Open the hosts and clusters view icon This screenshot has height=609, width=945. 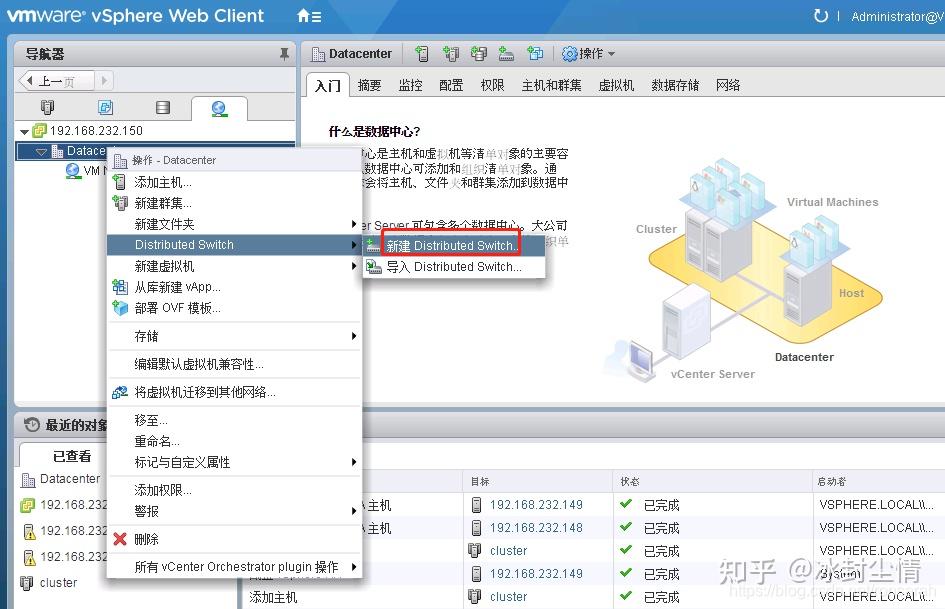coord(47,107)
